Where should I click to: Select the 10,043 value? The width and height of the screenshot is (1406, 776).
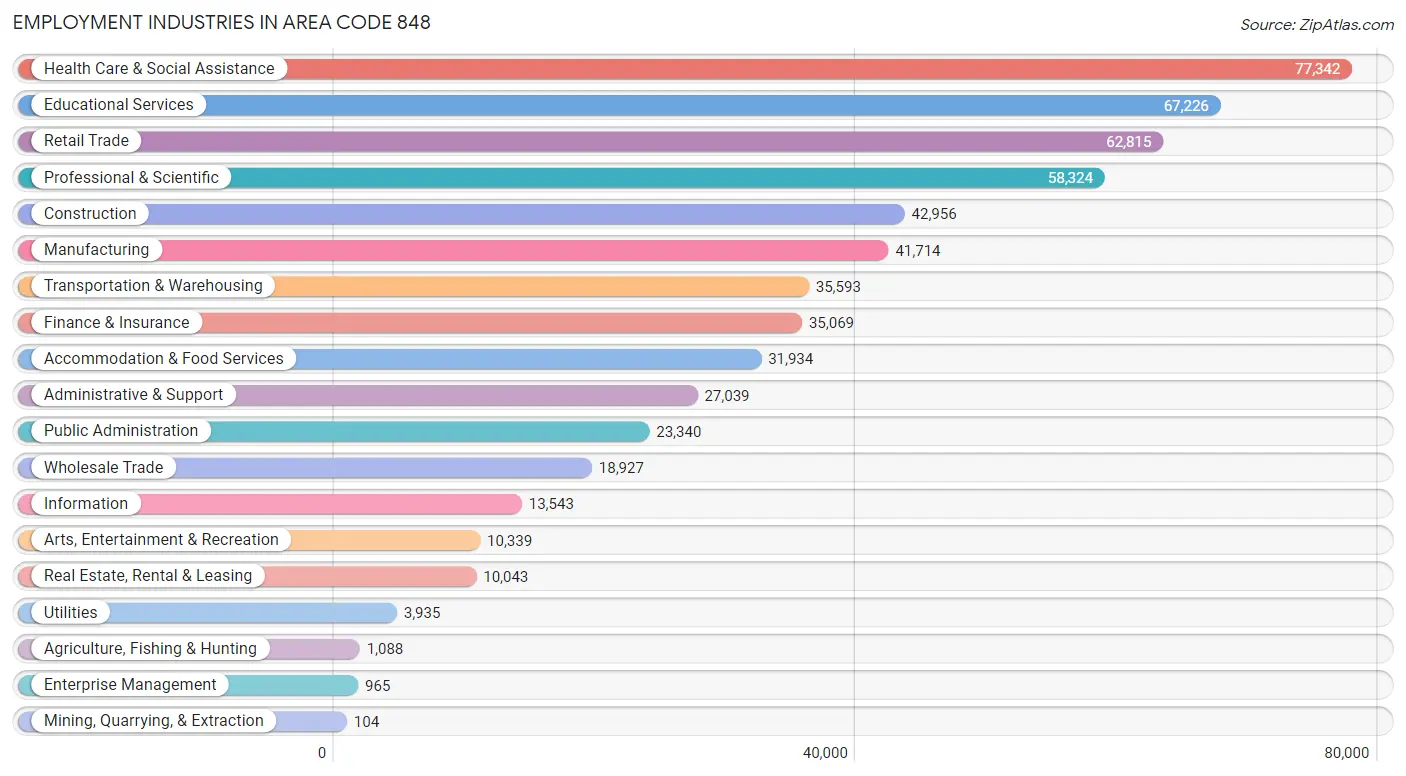point(506,577)
